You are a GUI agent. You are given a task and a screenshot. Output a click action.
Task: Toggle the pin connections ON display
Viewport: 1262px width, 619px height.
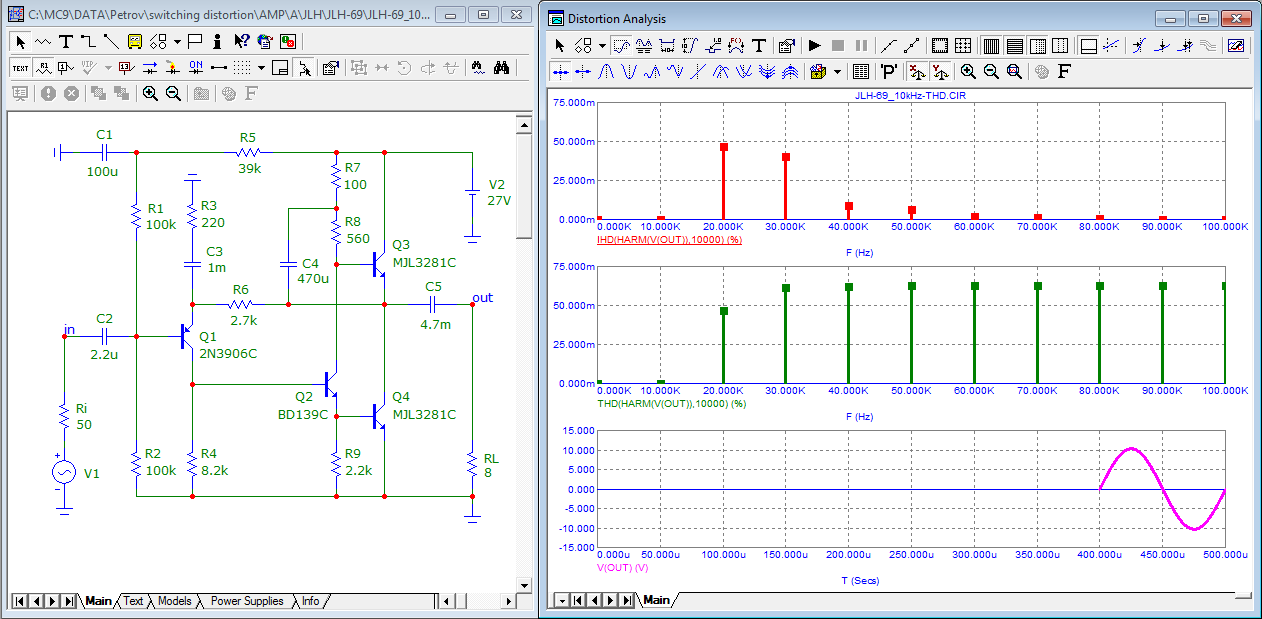point(196,68)
